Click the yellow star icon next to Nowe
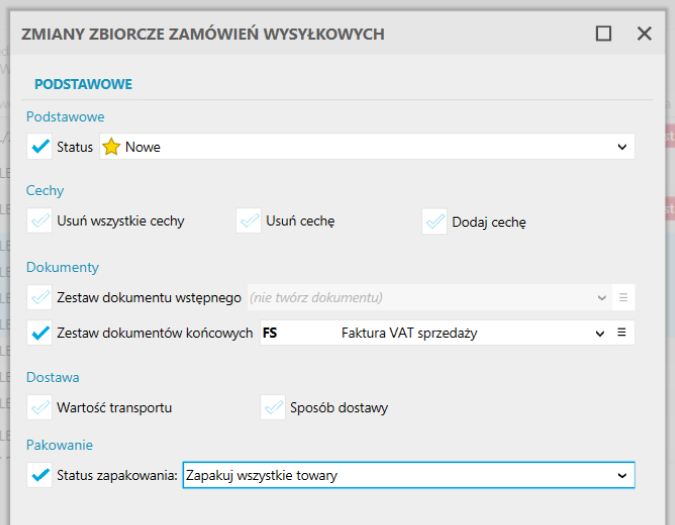Viewport: 675px width, 525px height. [111, 147]
